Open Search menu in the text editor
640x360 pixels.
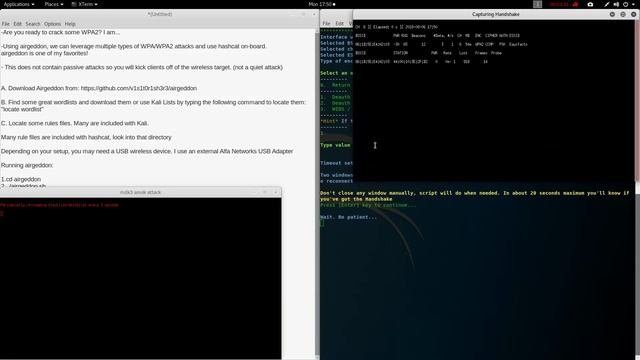[33, 24]
